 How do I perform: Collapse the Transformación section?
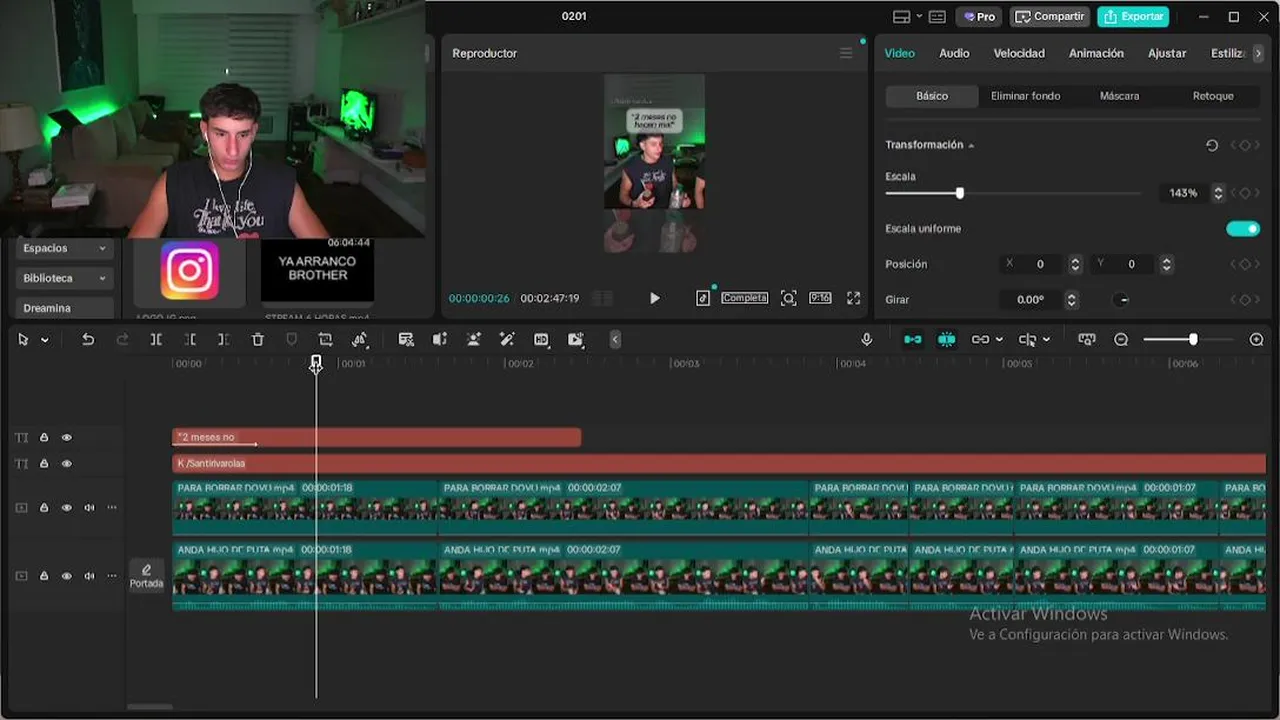971,146
